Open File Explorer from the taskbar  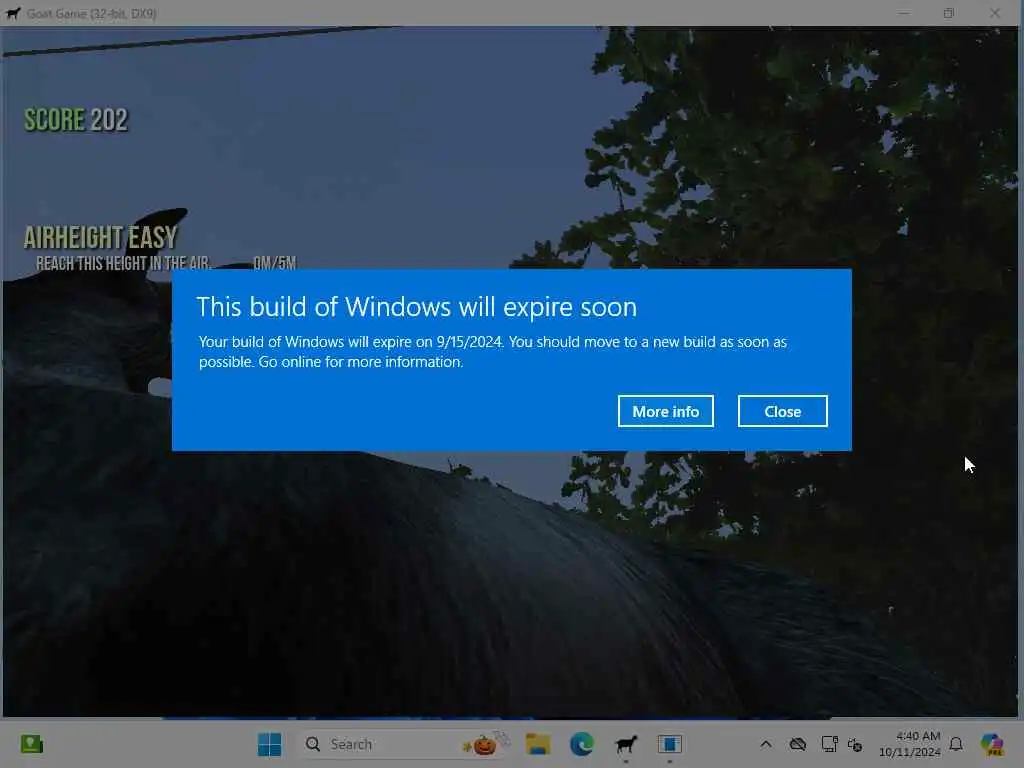coord(538,744)
